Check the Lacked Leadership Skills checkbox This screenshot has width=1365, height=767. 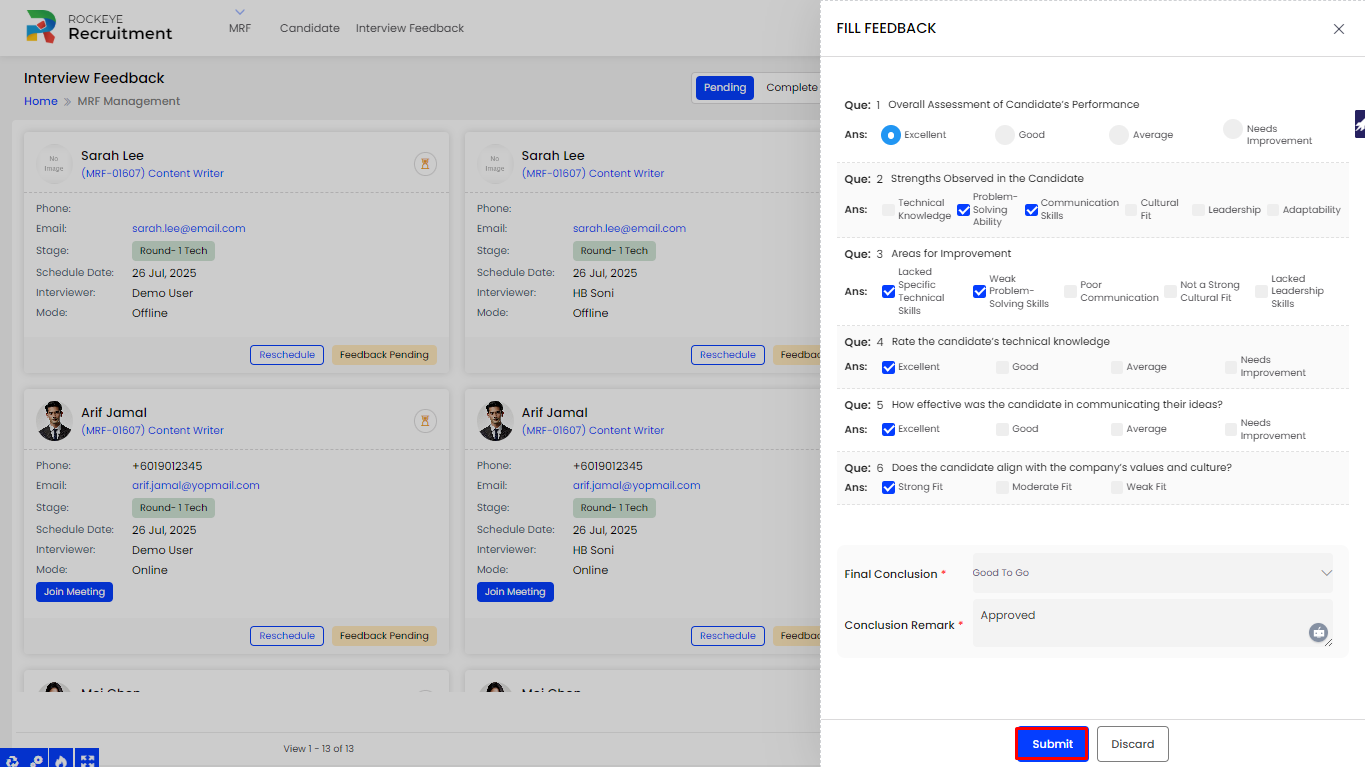point(1261,292)
